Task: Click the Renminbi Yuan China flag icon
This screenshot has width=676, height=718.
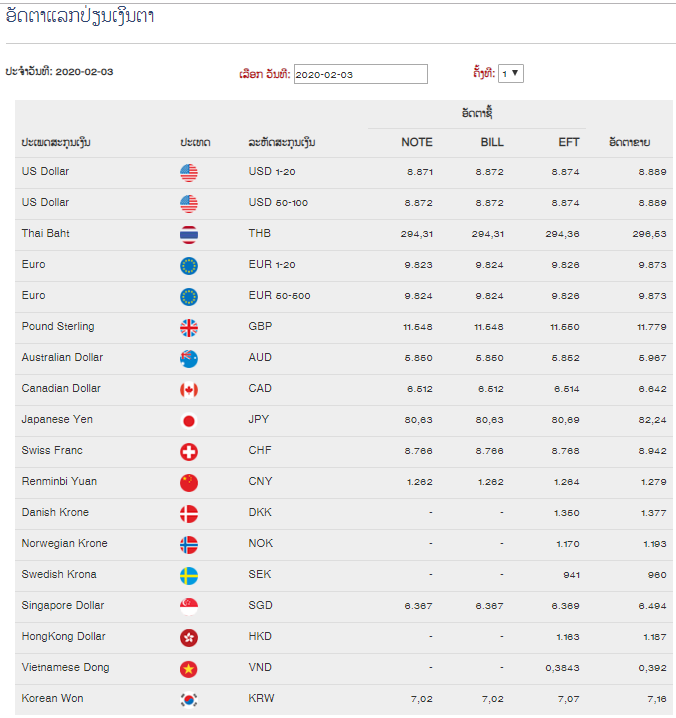Action: click(189, 483)
